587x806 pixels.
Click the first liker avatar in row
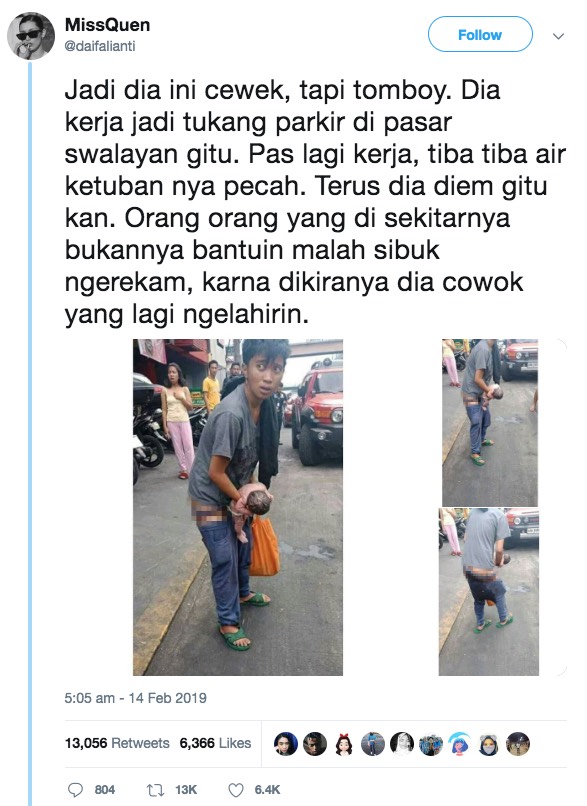point(286,743)
